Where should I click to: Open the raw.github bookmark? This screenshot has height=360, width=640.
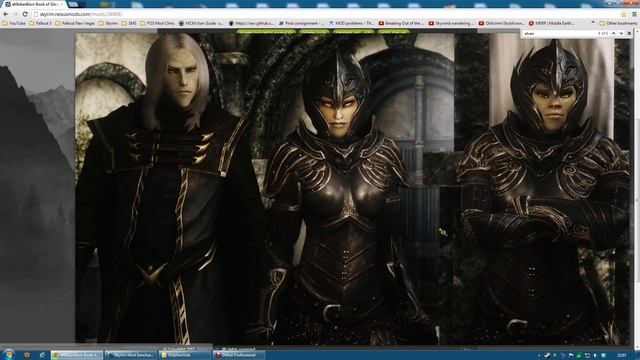[x=251, y=23]
